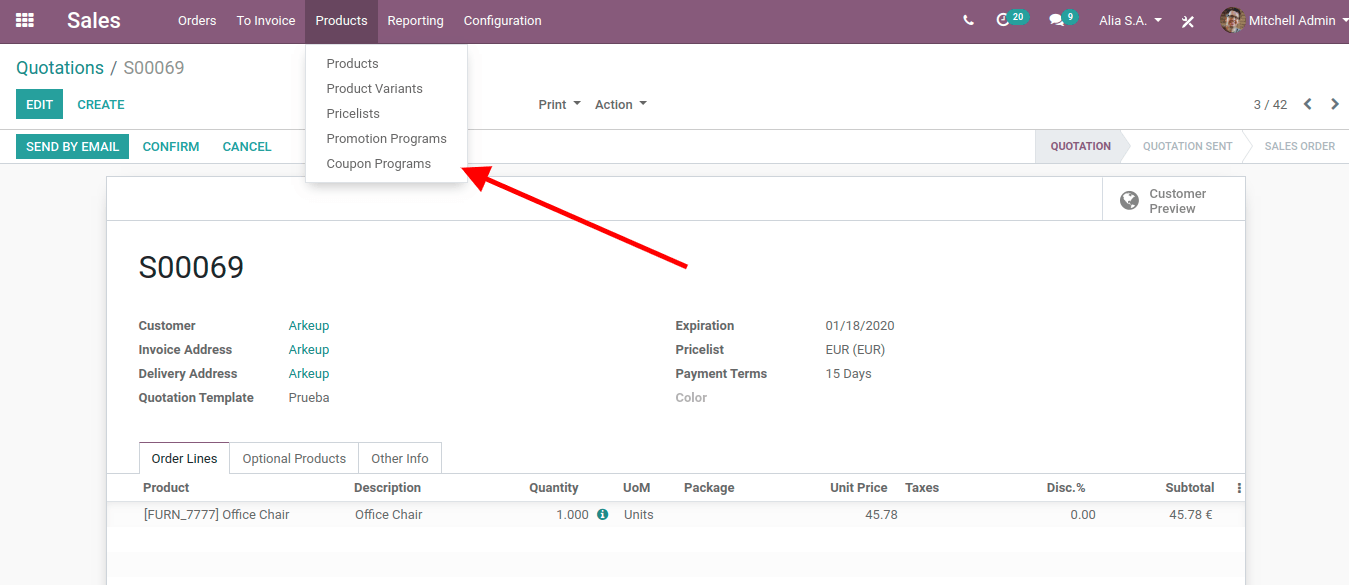Screen dimensions: 1349x585
Task: Go to next record arrow
Action: click(1335, 104)
